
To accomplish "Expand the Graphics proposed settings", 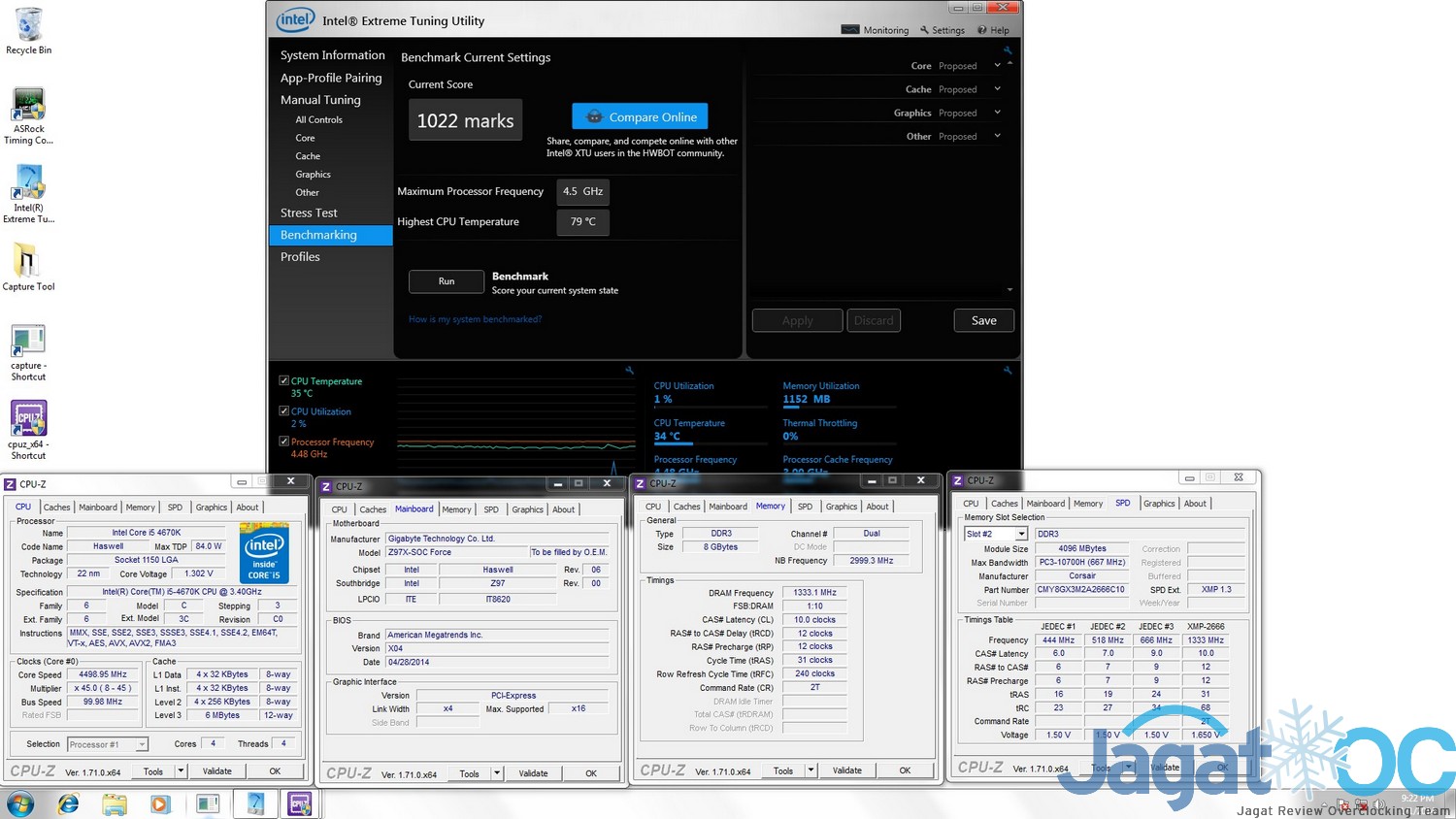I will pyautogui.click(x=997, y=113).
